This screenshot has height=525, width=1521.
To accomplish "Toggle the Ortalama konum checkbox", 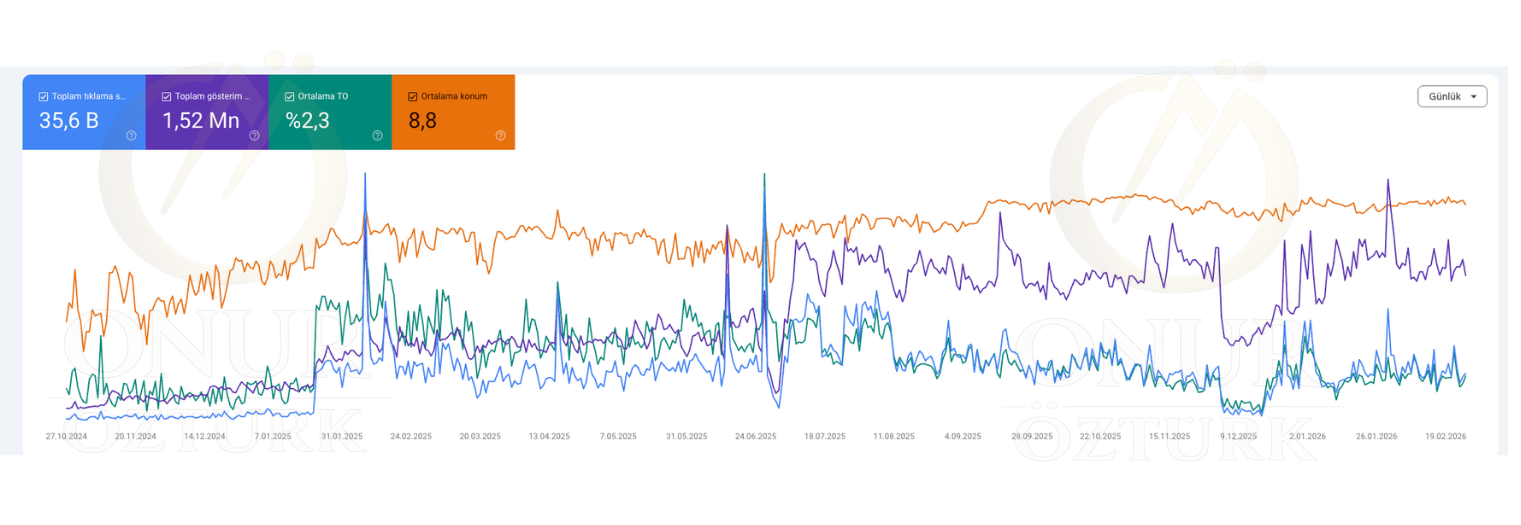I will 412,97.
